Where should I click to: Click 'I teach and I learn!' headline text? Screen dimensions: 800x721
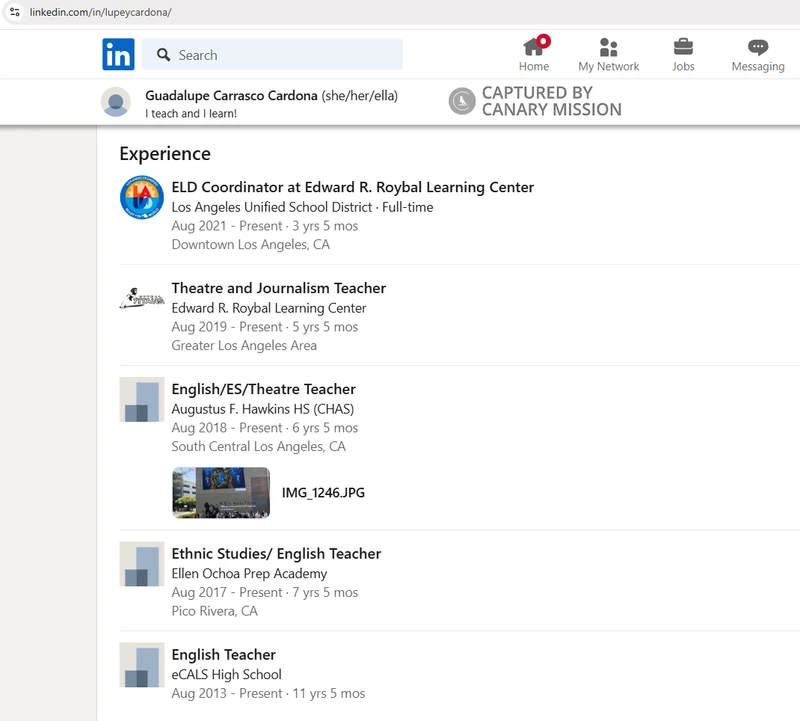191,113
